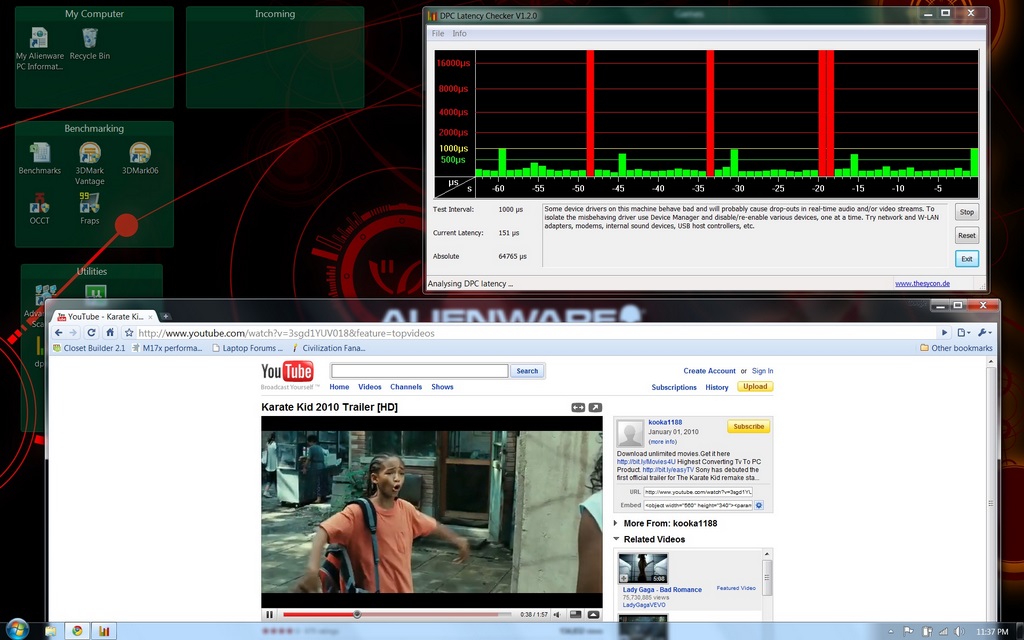
Task: Bookmark this page with the star icon
Action: tap(129, 333)
